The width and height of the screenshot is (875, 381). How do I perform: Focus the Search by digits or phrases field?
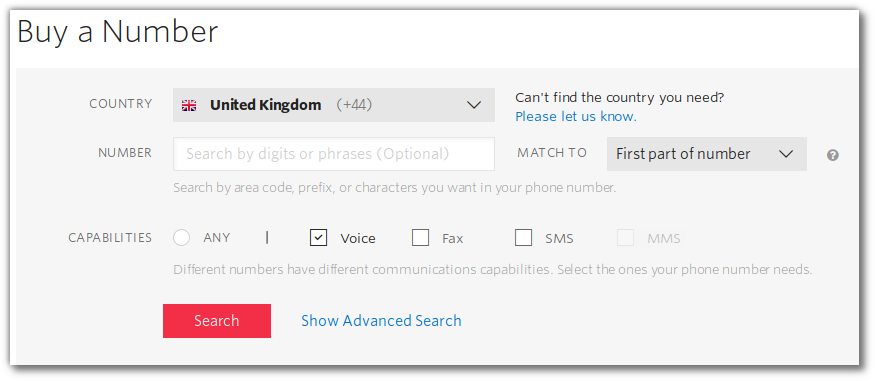coord(334,154)
